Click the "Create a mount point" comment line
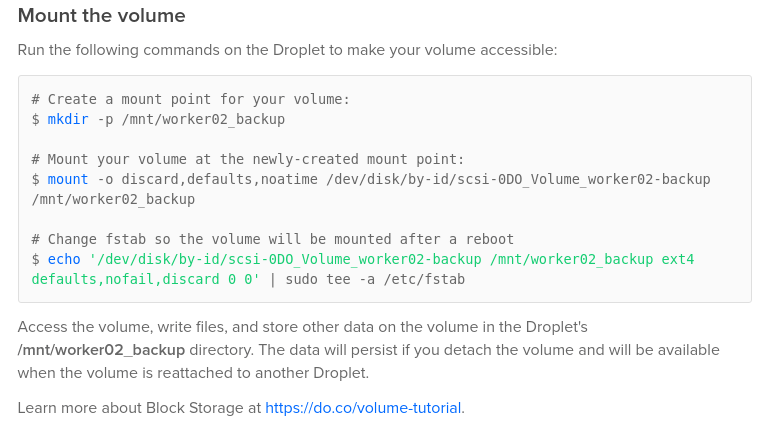The image size is (760, 432). (x=190, y=99)
